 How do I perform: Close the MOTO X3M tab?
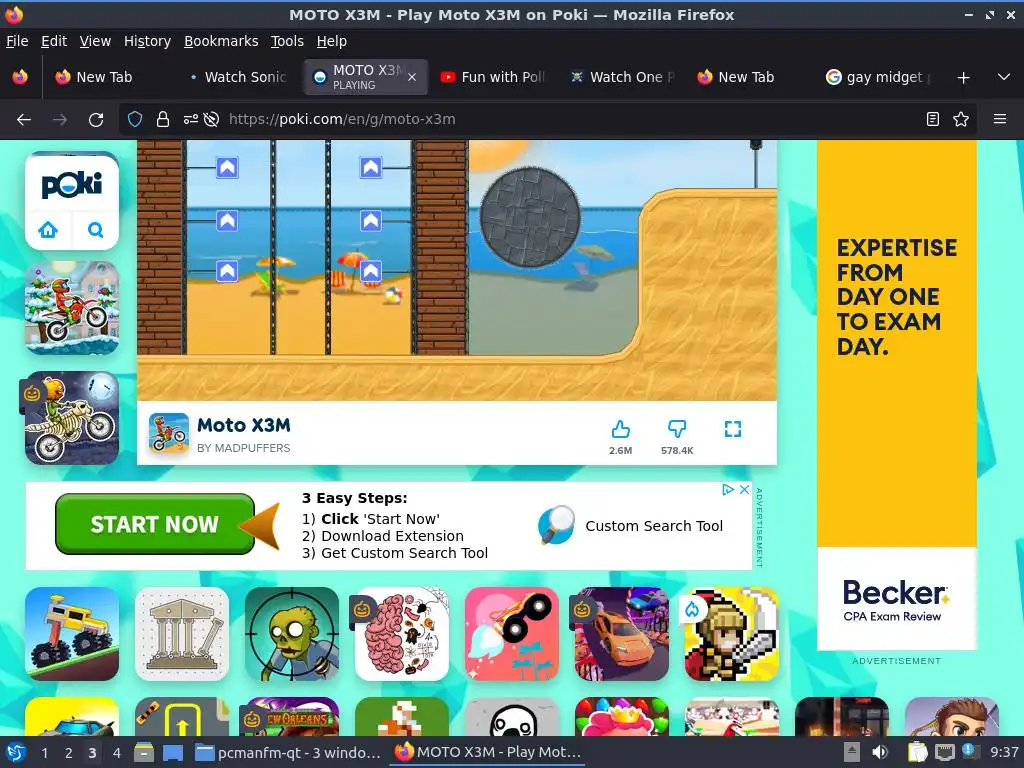pos(412,77)
